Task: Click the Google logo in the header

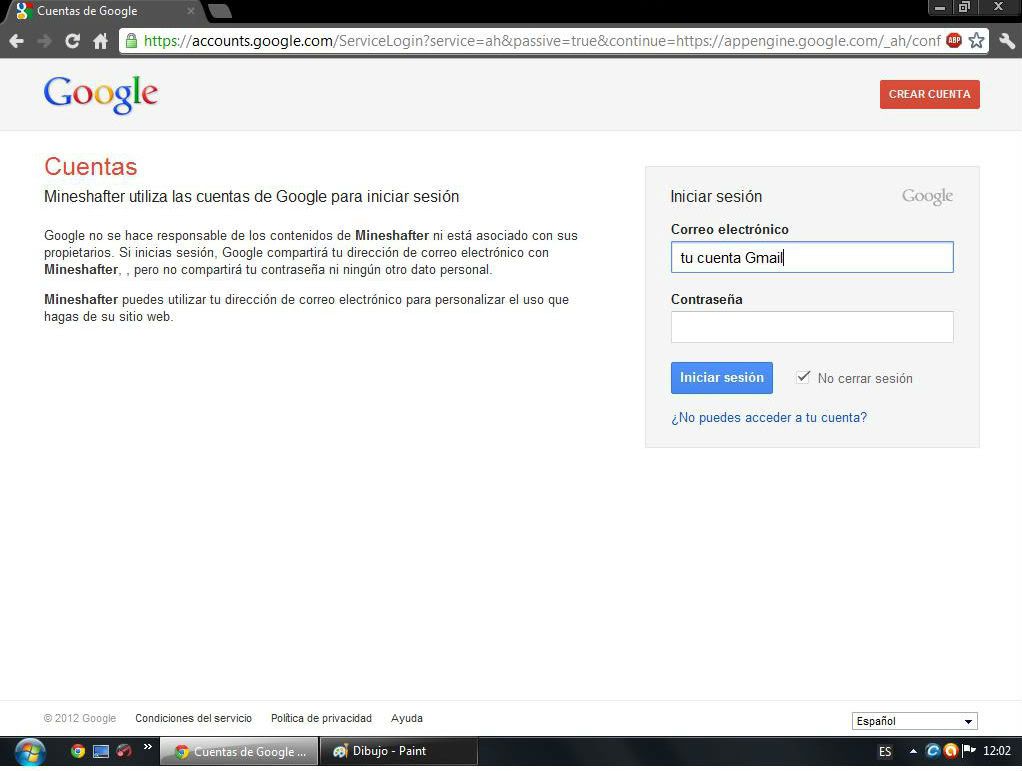Action: tap(101, 95)
